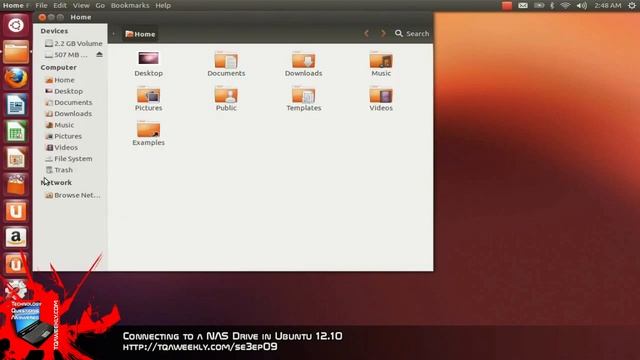Viewport: 640px width, 360px height.
Task: Open Trash in sidebar
Action: click(59, 170)
